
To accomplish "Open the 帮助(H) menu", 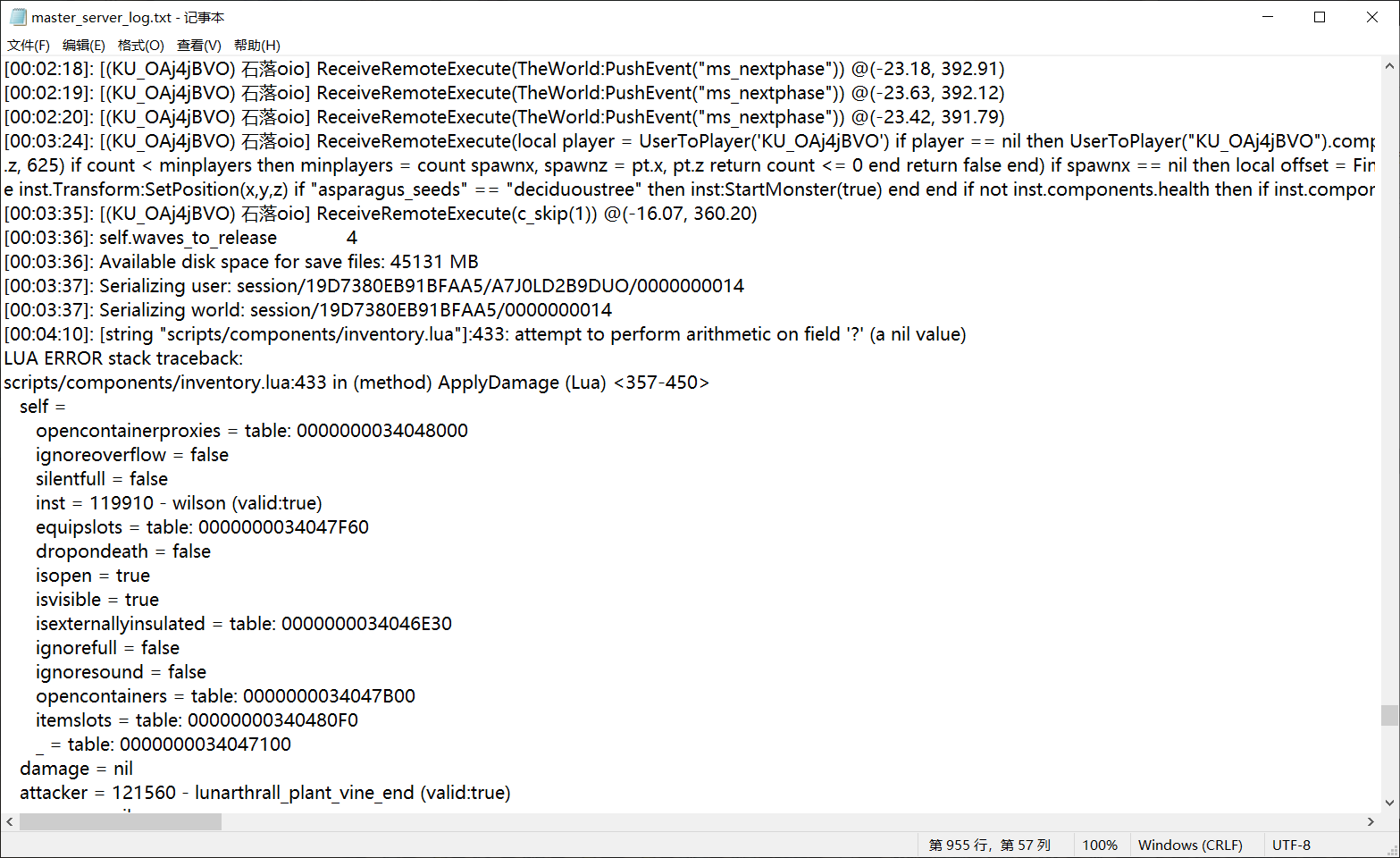I will [x=256, y=46].
